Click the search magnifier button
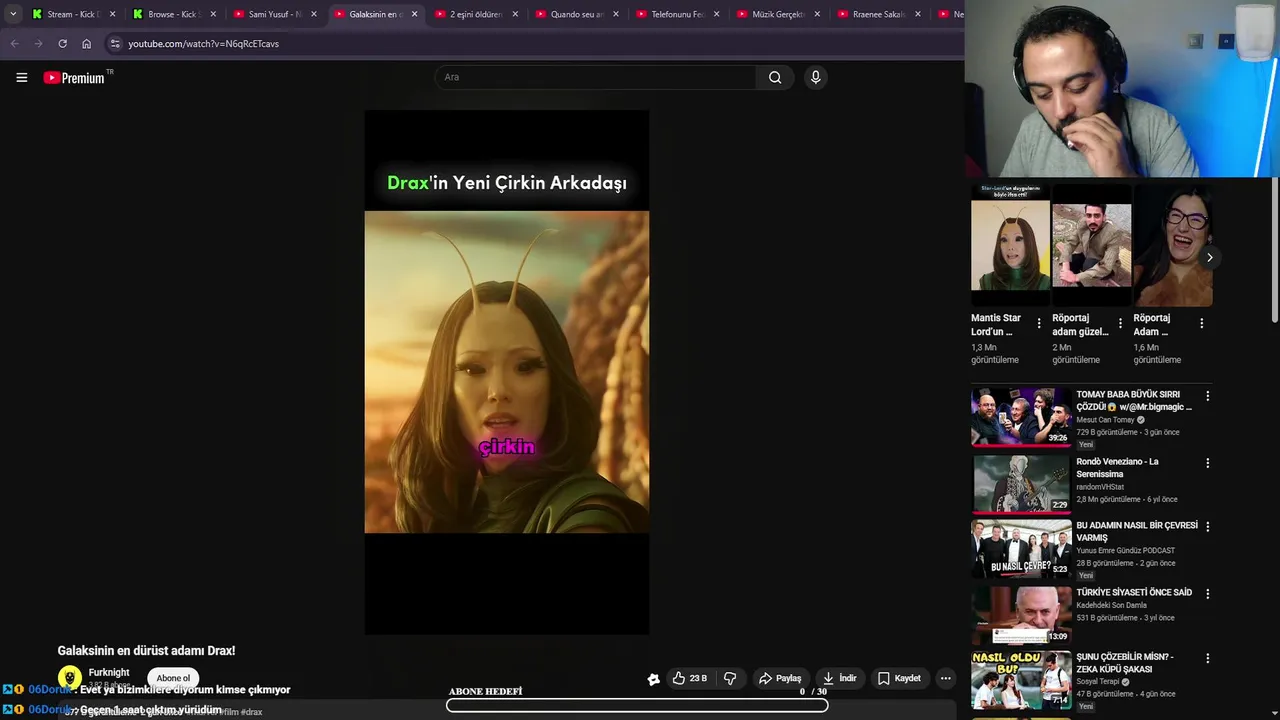This screenshot has height=720, width=1280. [775, 77]
